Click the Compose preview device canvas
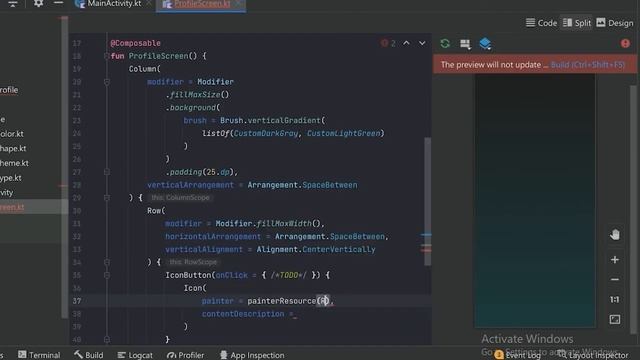 click(534, 201)
